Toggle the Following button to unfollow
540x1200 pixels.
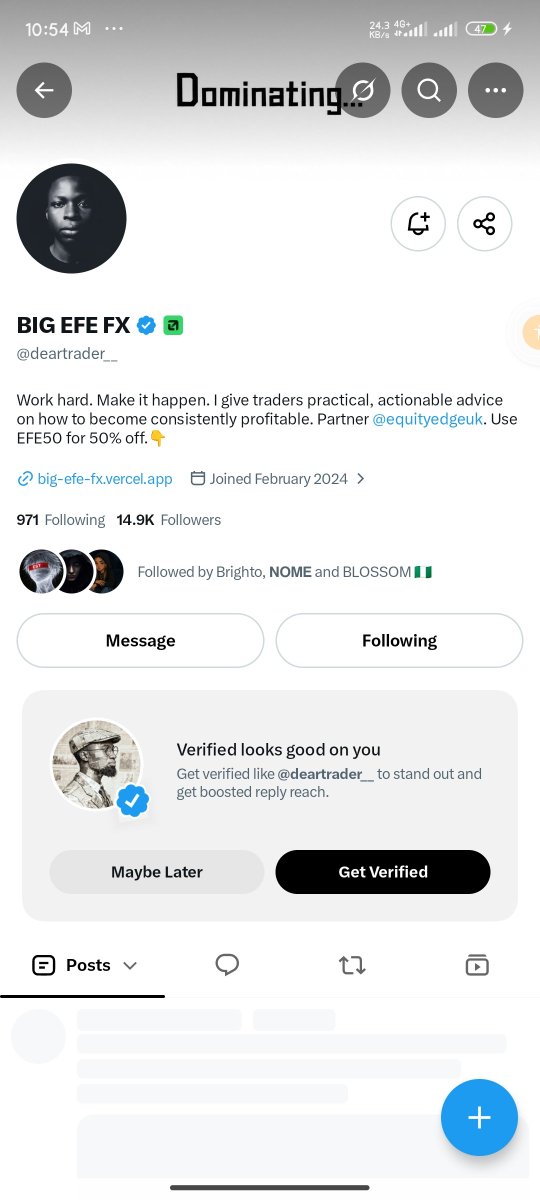(x=399, y=640)
